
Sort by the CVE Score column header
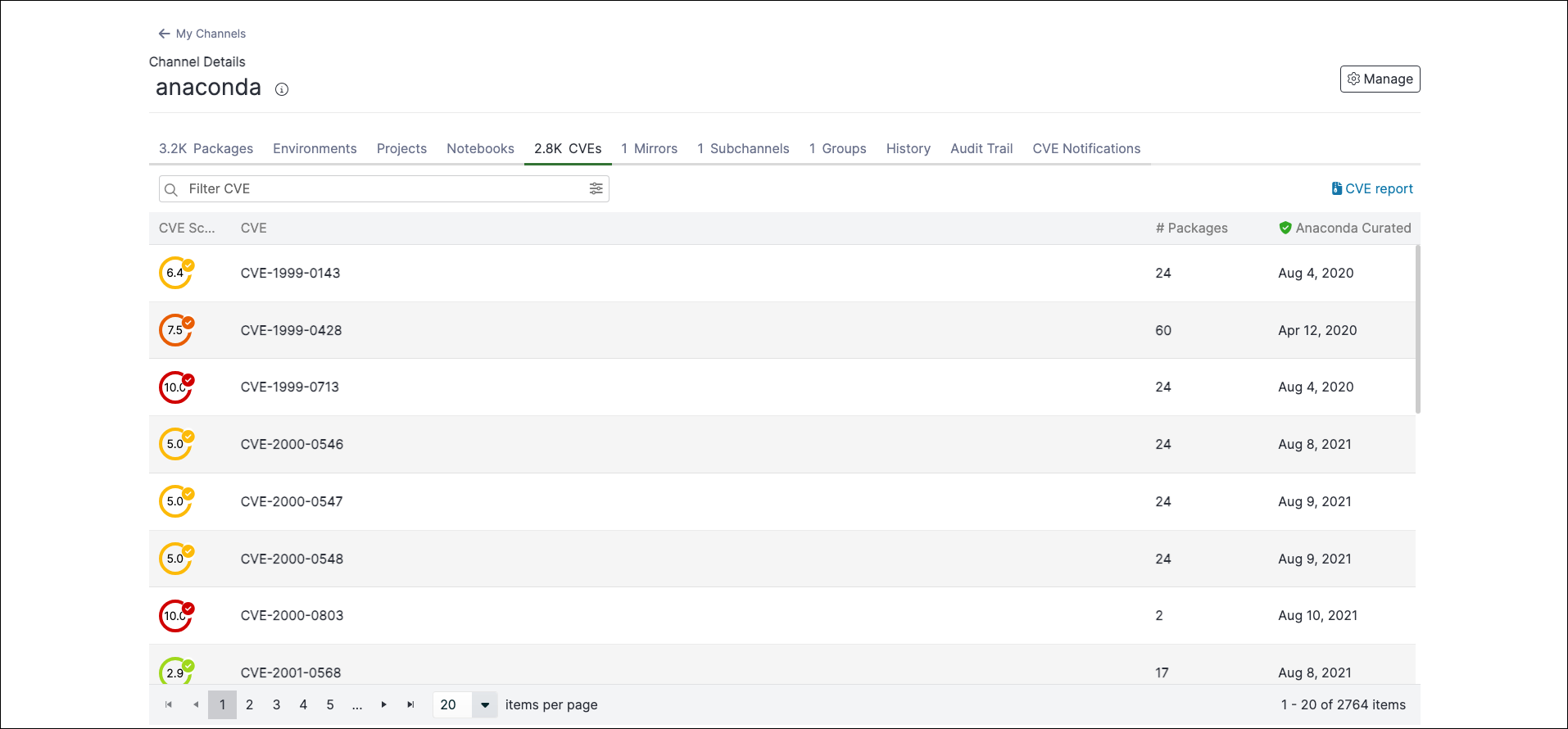(x=187, y=228)
